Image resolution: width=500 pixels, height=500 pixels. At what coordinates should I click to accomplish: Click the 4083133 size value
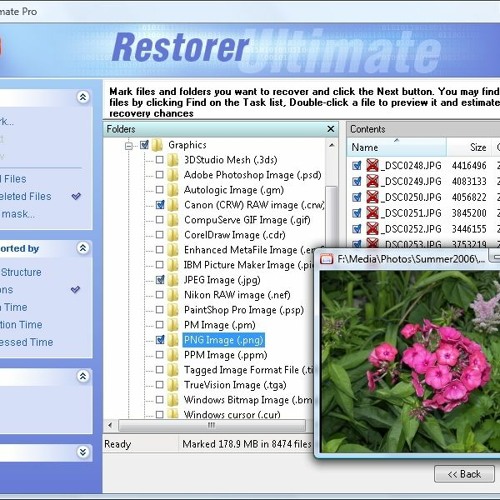pos(469,181)
